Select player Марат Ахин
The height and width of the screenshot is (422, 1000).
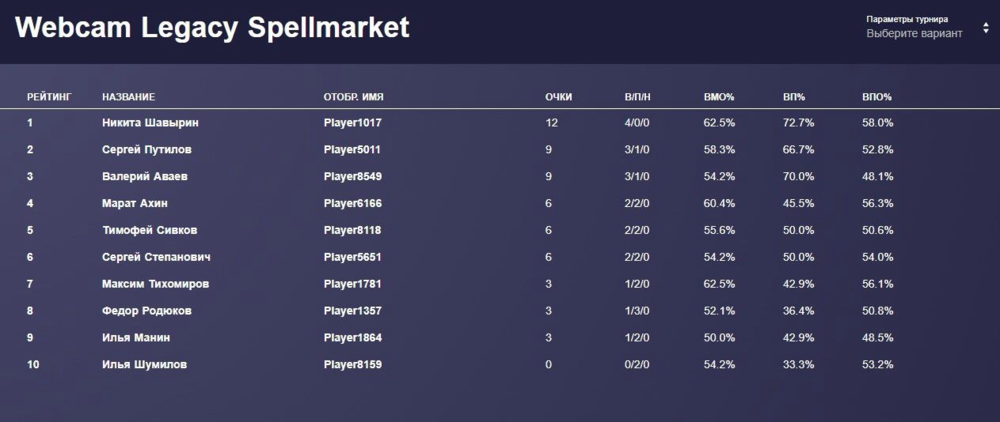click(135, 204)
